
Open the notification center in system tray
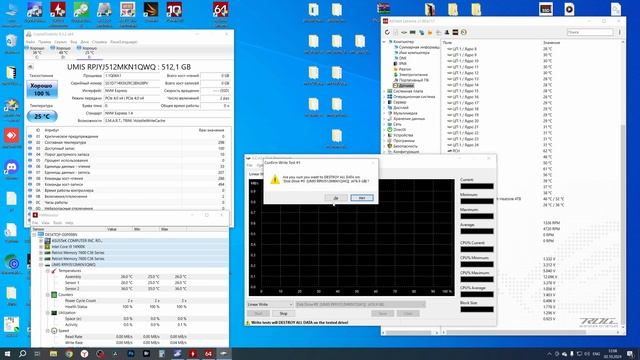(x=630, y=353)
